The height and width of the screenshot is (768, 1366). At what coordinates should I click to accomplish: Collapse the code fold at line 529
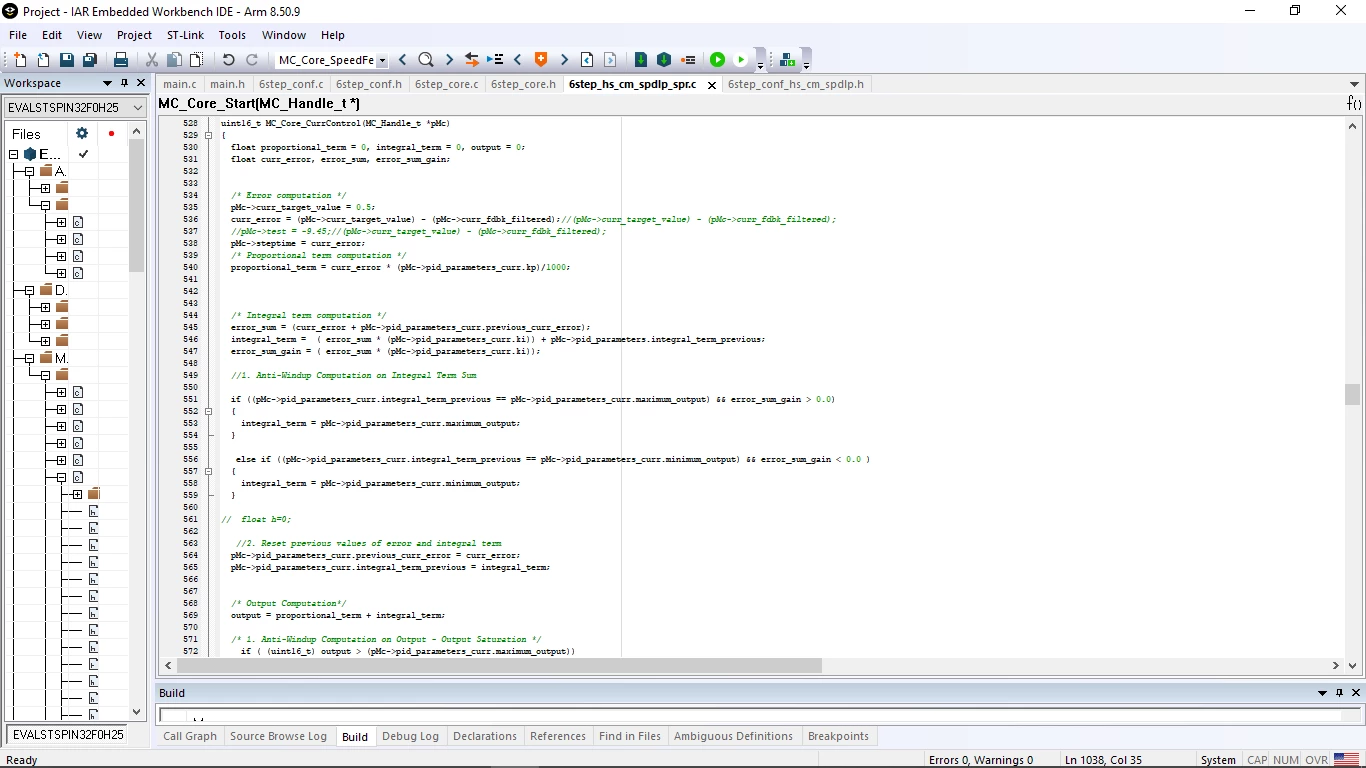[x=209, y=135]
